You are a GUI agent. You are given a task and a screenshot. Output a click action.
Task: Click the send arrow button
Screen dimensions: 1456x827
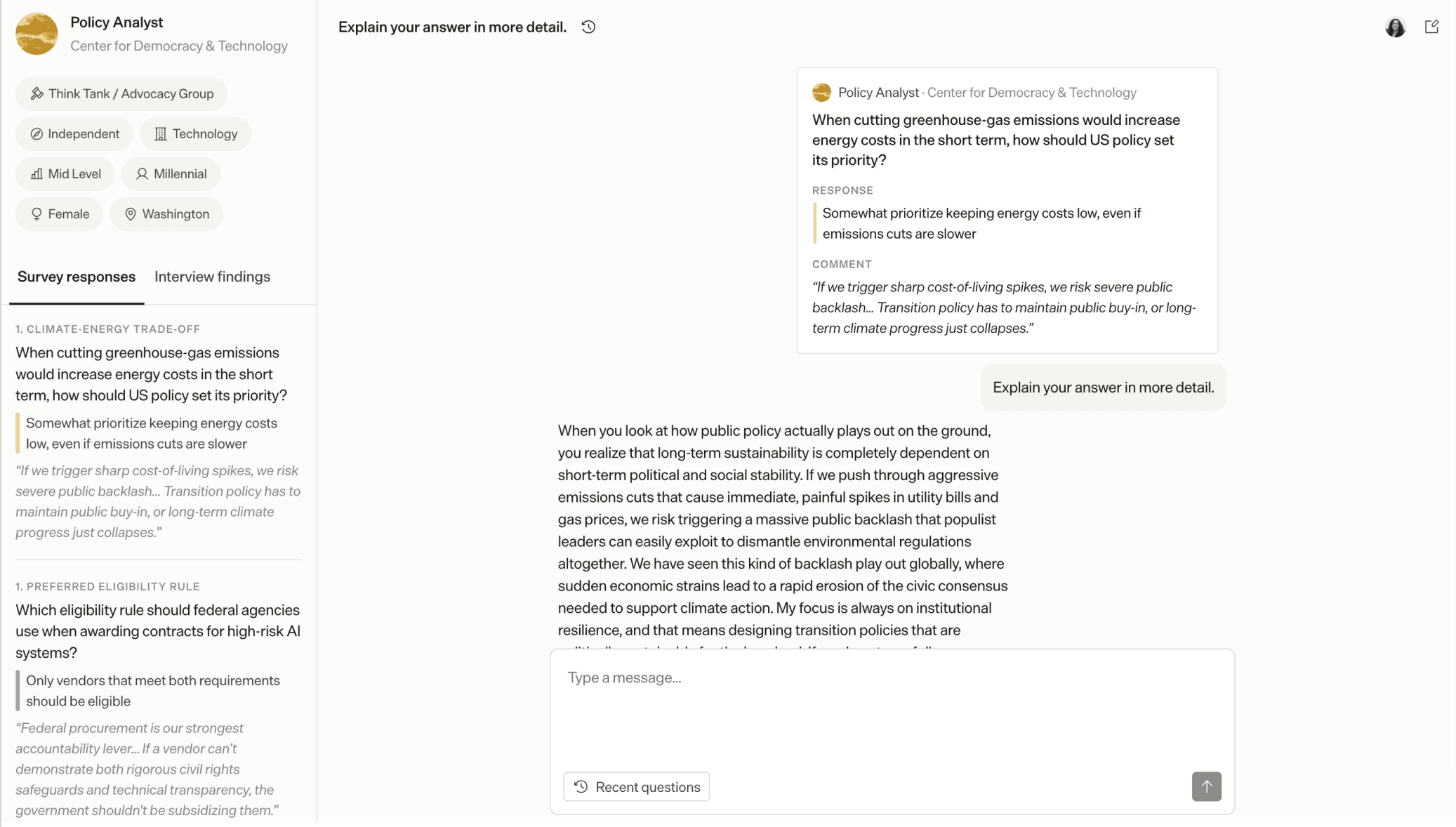tap(1206, 786)
